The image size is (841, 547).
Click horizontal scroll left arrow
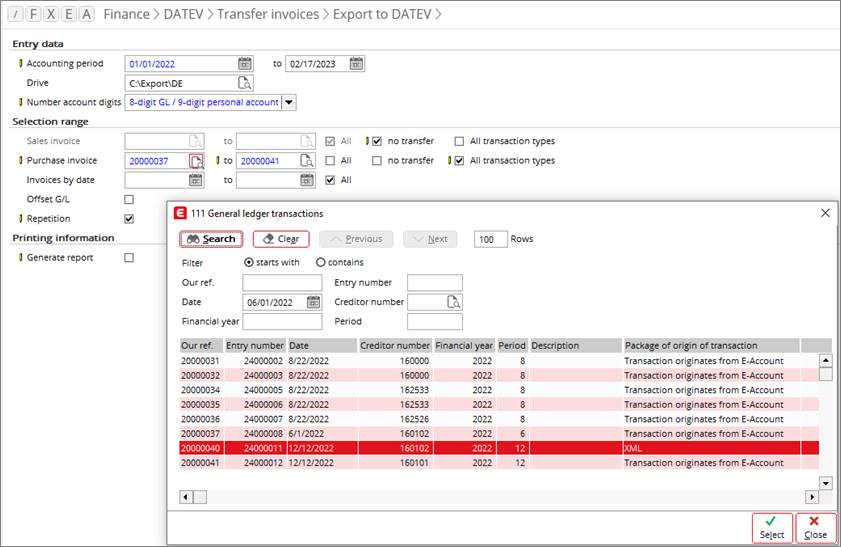(186, 497)
